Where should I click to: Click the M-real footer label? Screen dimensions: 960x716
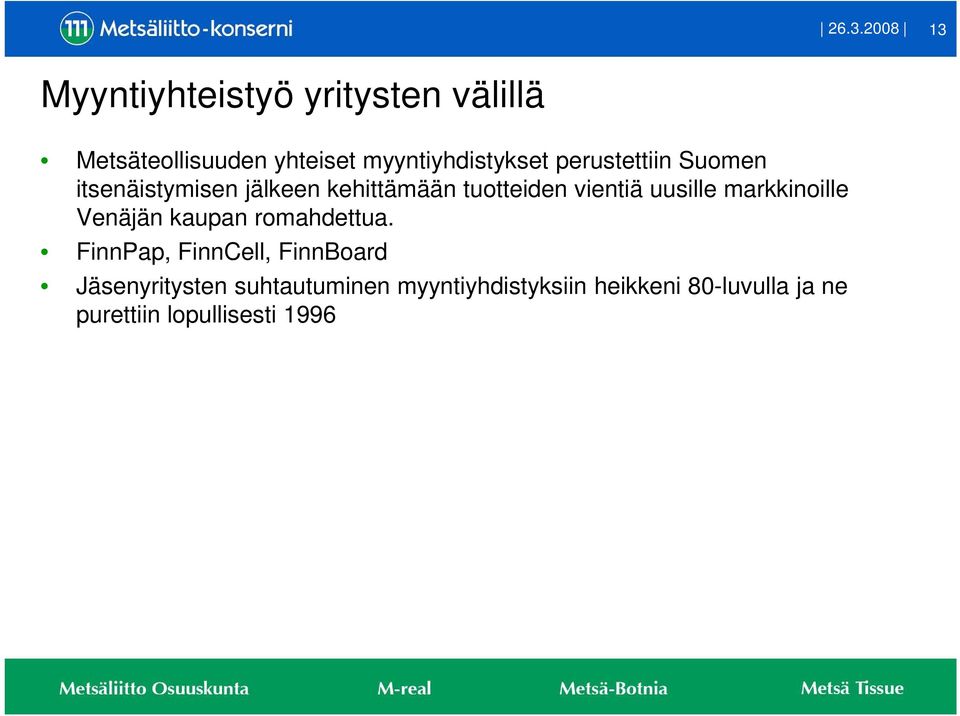pyautogui.click(x=404, y=688)
